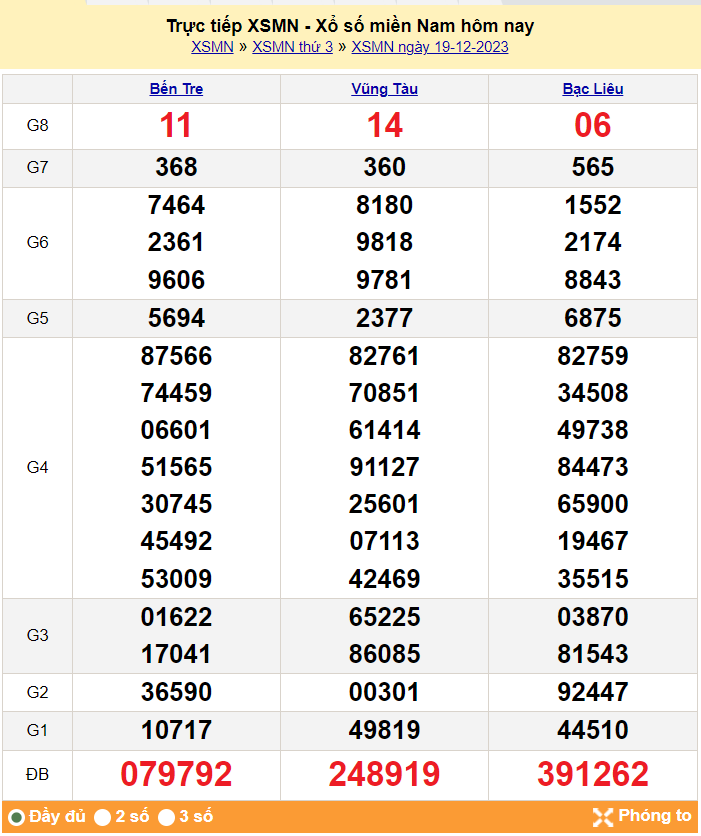Select the Đầy đủ radio option
Viewport: 701px width, 836px height.
tap(16, 817)
